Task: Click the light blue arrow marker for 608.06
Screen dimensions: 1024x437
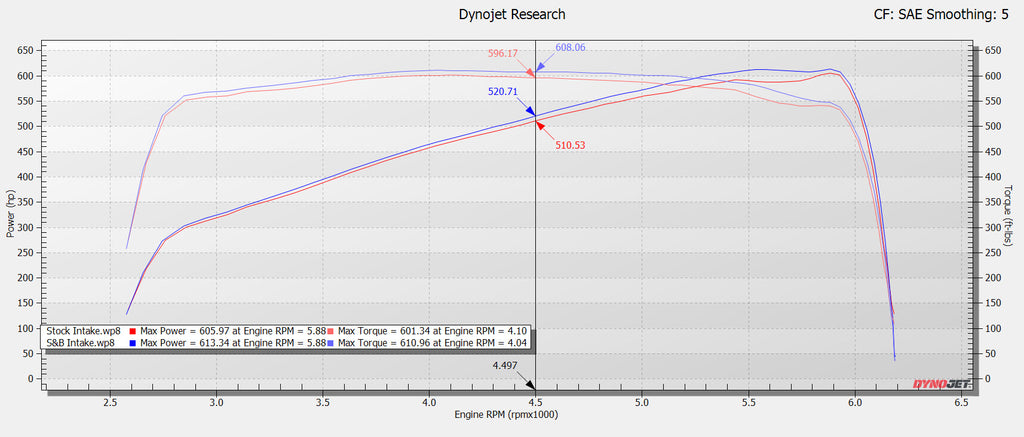Action: 541,70
